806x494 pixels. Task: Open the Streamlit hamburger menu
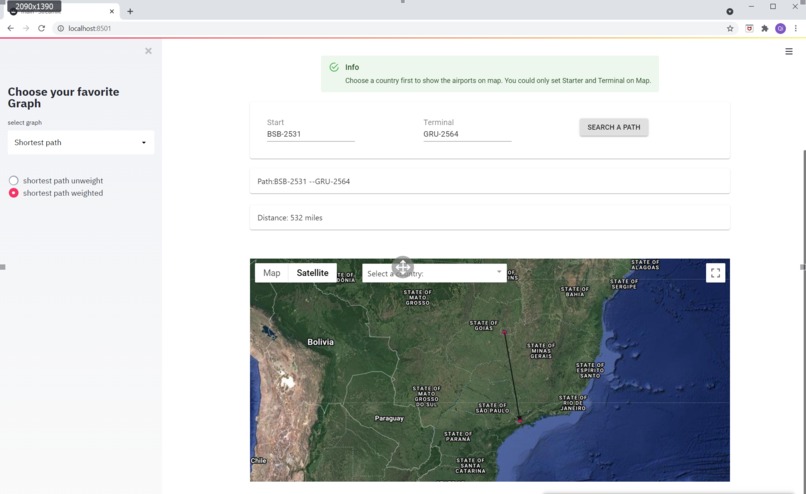click(789, 51)
